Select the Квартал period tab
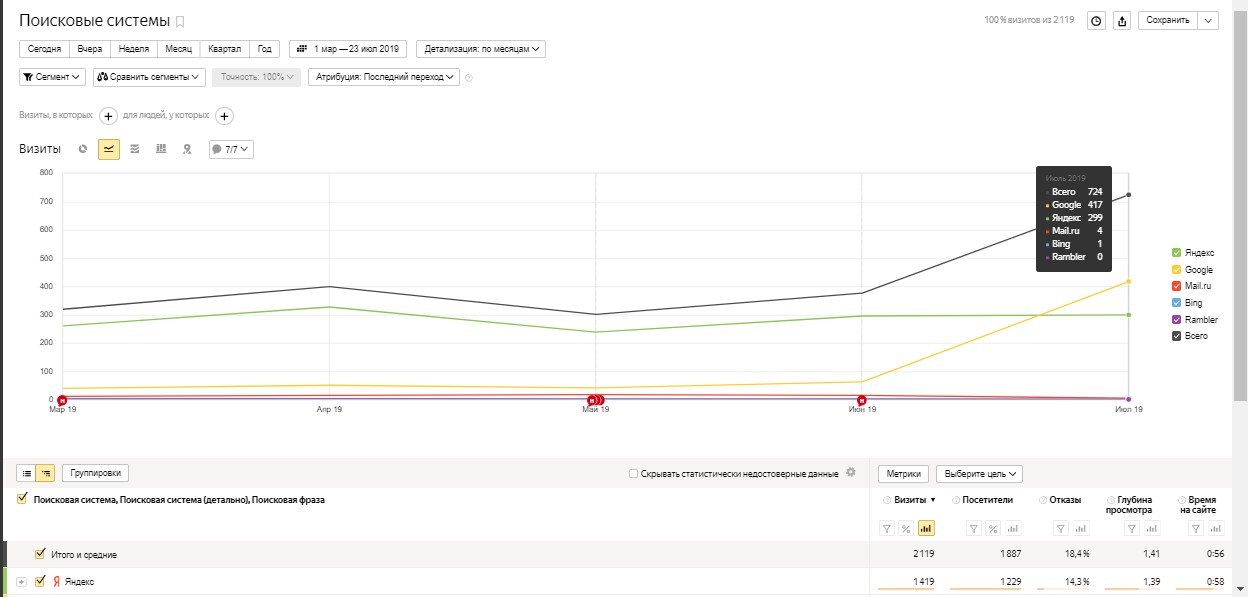This screenshot has height=597, width=1248. pos(225,48)
